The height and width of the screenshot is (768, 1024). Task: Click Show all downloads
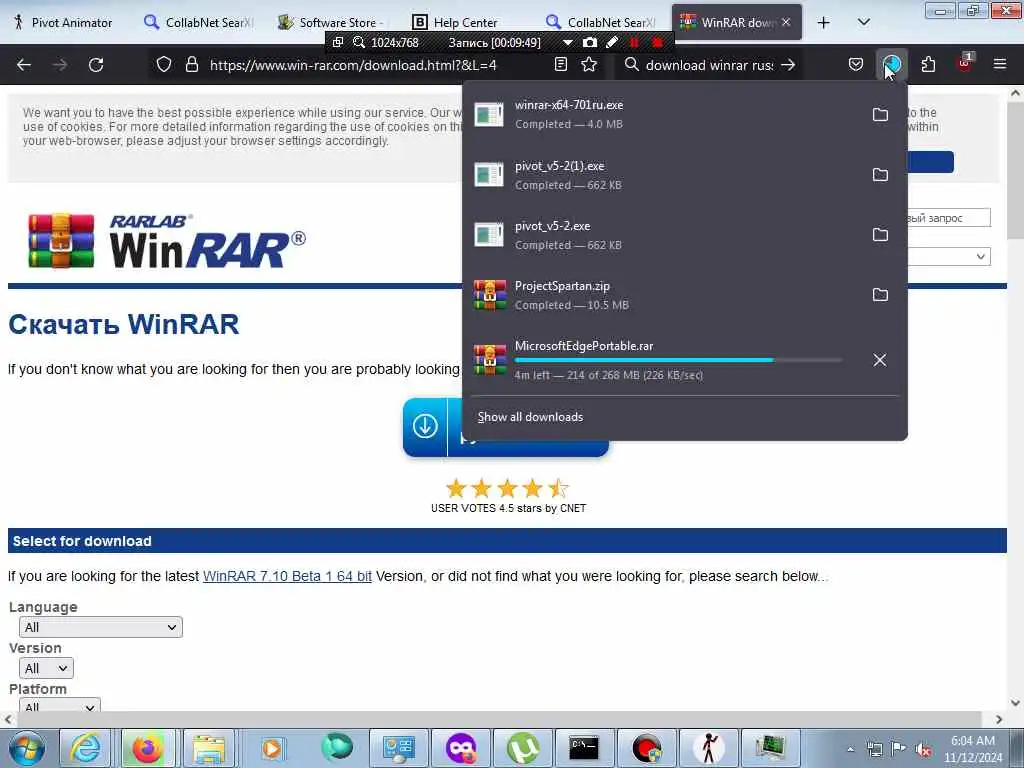(530, 417)
